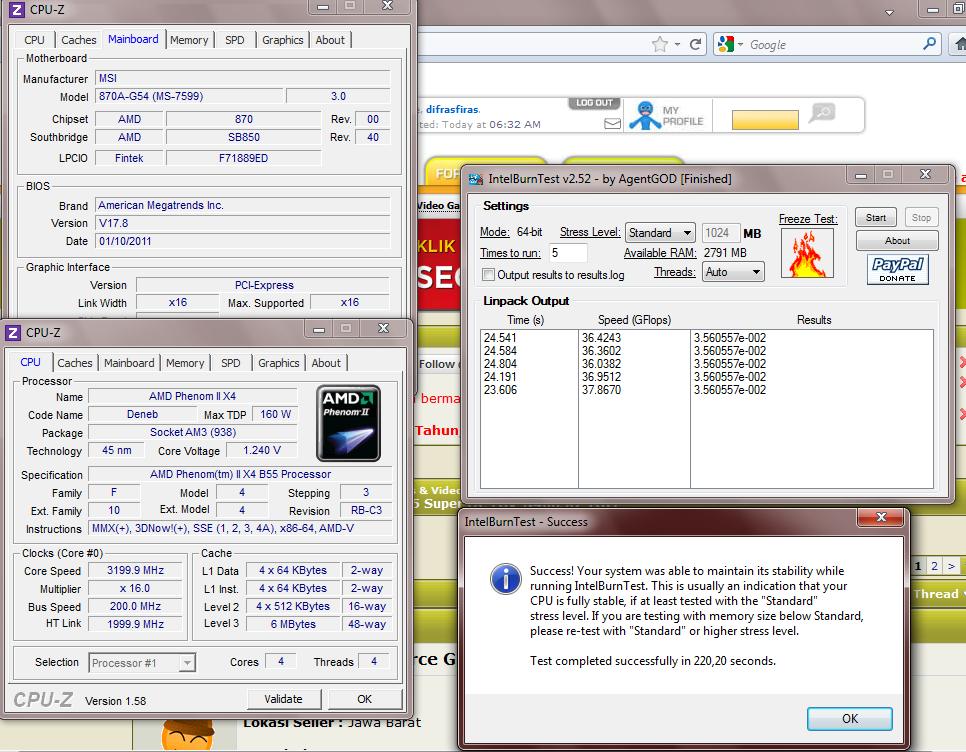Open My Profile icon on the forum

tap(645, 115)
